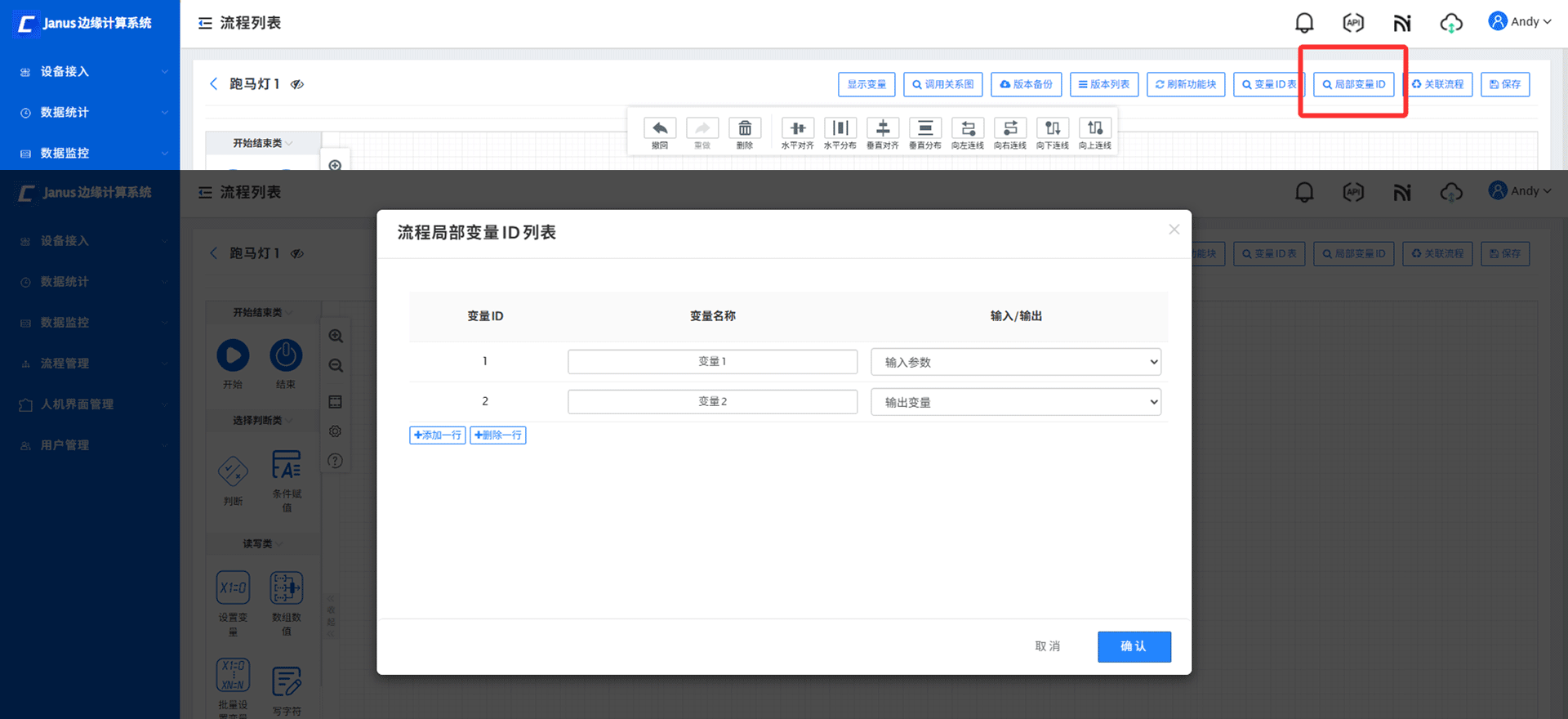The width and height of the screenshot is (1568, 719).
Task: Open the 输入参数 dropdown in row 1
Action: (1015, 362)
